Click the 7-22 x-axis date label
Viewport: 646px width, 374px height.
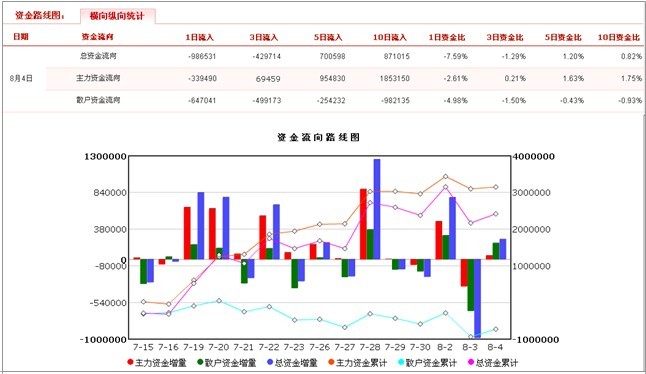[x=269, y=347]
